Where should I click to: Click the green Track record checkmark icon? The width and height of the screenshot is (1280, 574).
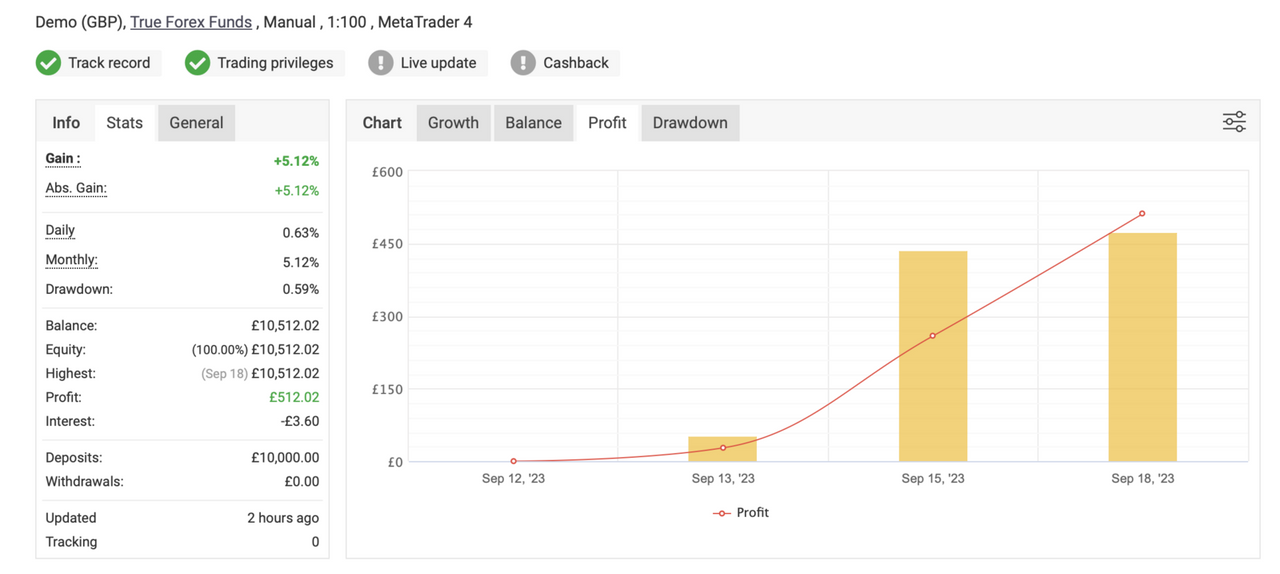[48, 63]
